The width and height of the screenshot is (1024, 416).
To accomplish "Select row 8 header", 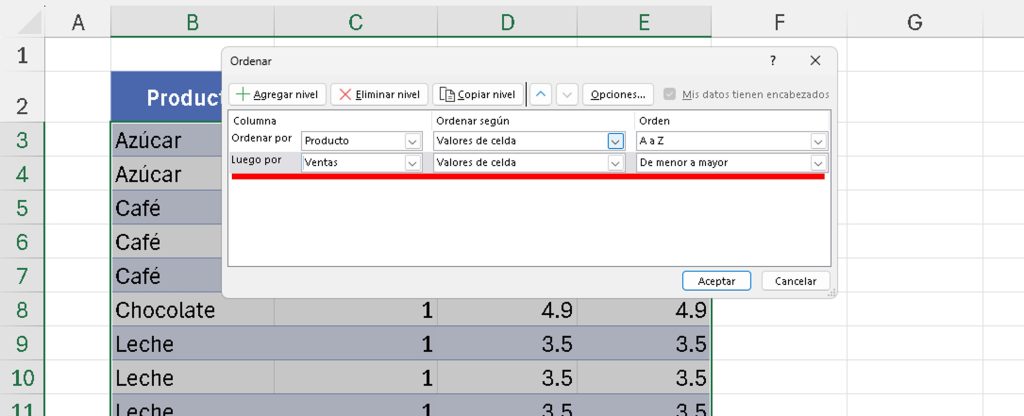I will 23,310.
